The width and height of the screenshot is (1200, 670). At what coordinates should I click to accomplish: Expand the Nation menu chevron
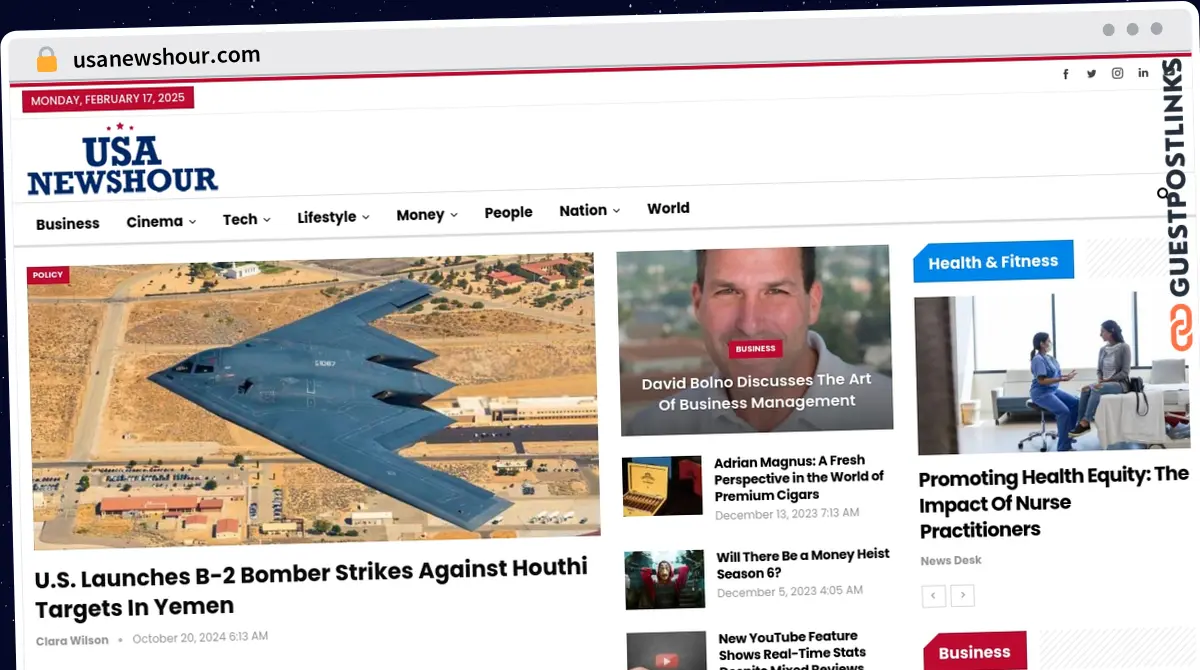click(x=616, y=210)
